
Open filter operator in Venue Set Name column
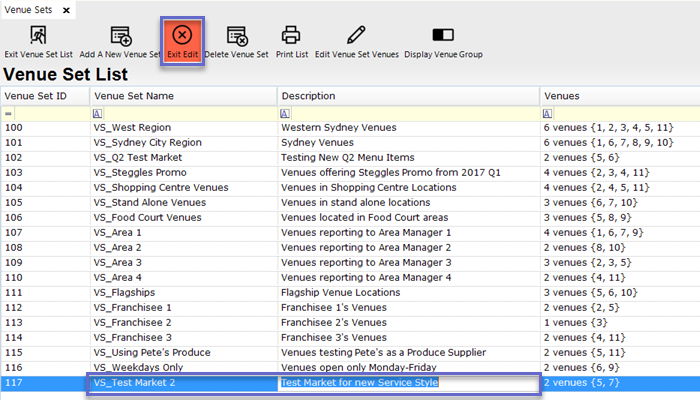coord(98,114)
